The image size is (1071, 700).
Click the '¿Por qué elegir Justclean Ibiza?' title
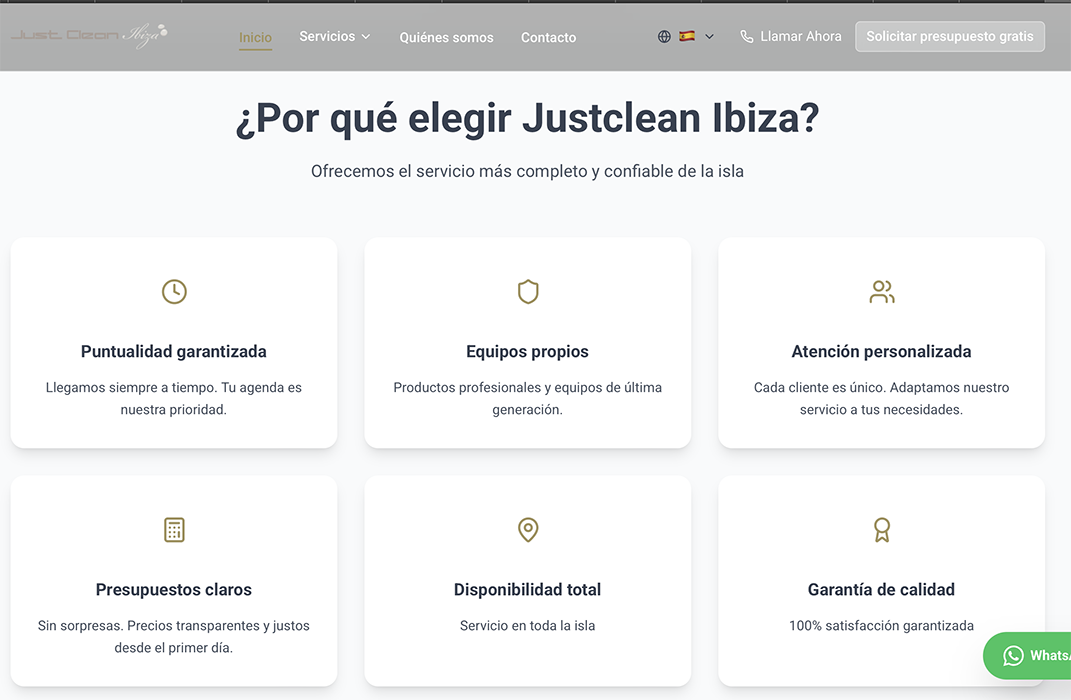[x=527, y=119]
